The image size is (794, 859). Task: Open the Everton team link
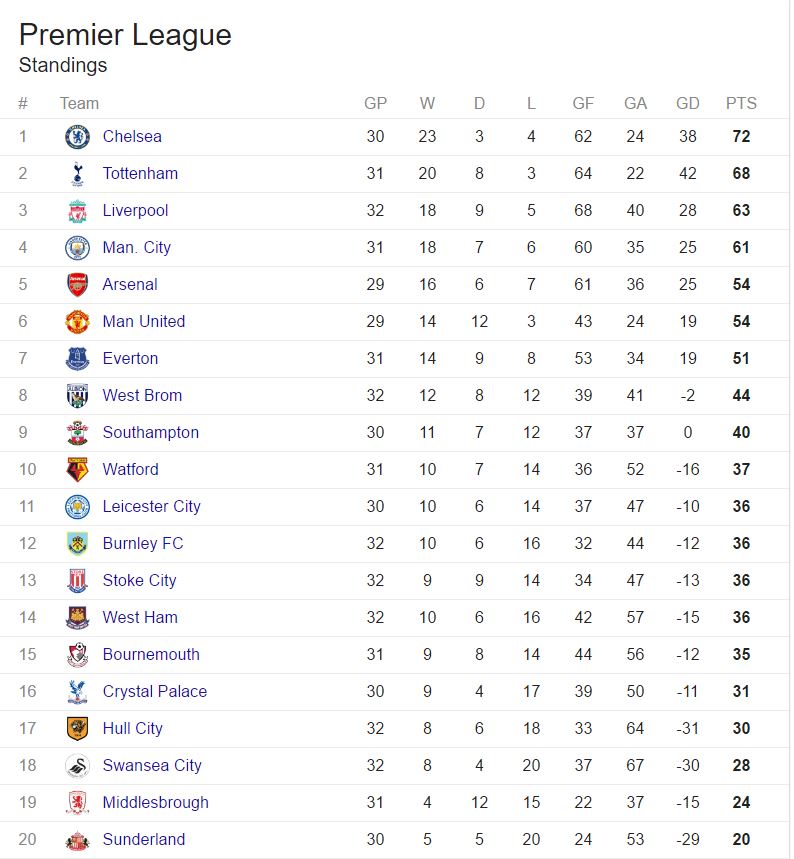[130, 358]
